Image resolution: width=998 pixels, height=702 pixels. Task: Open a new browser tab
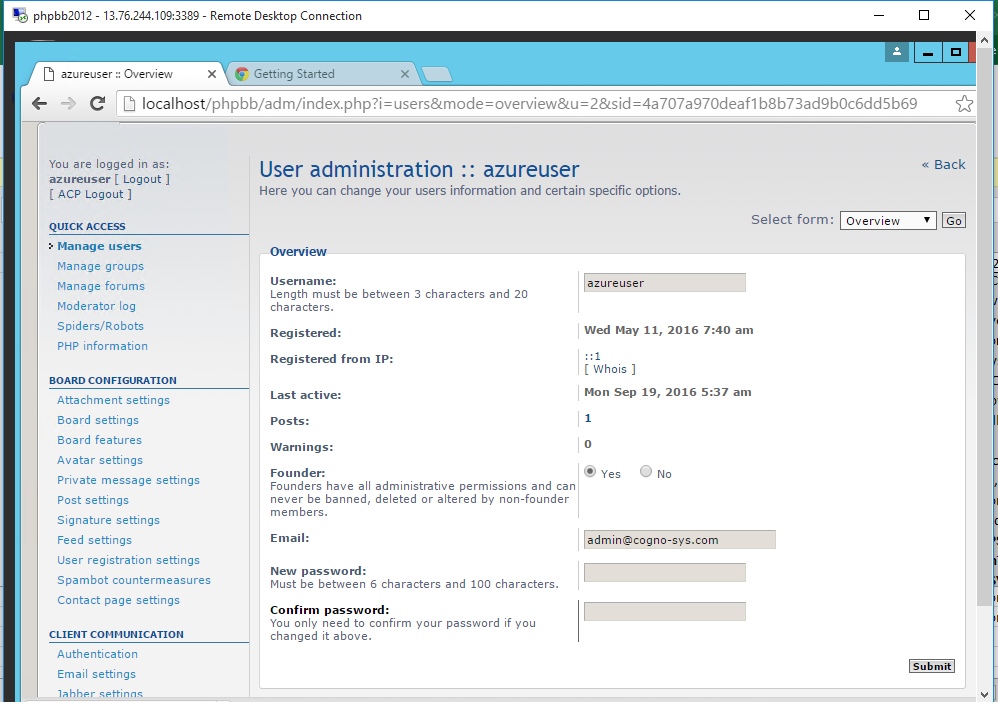pyautogui.click(x=437, y=74)
